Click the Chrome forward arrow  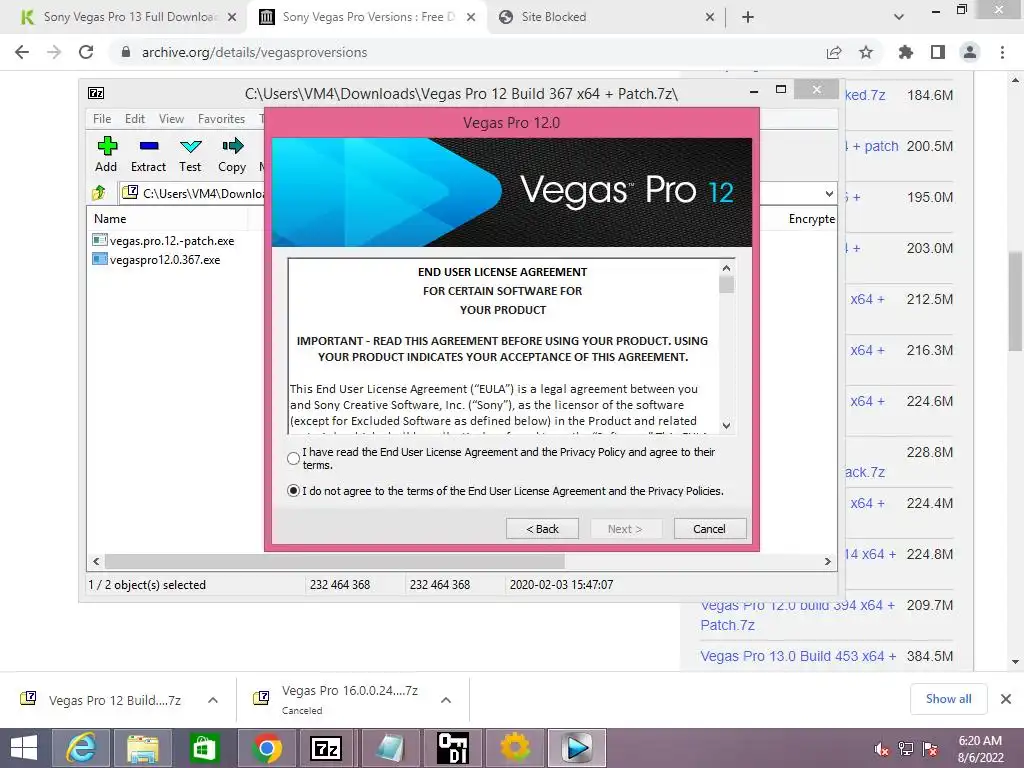click(54, 52)
